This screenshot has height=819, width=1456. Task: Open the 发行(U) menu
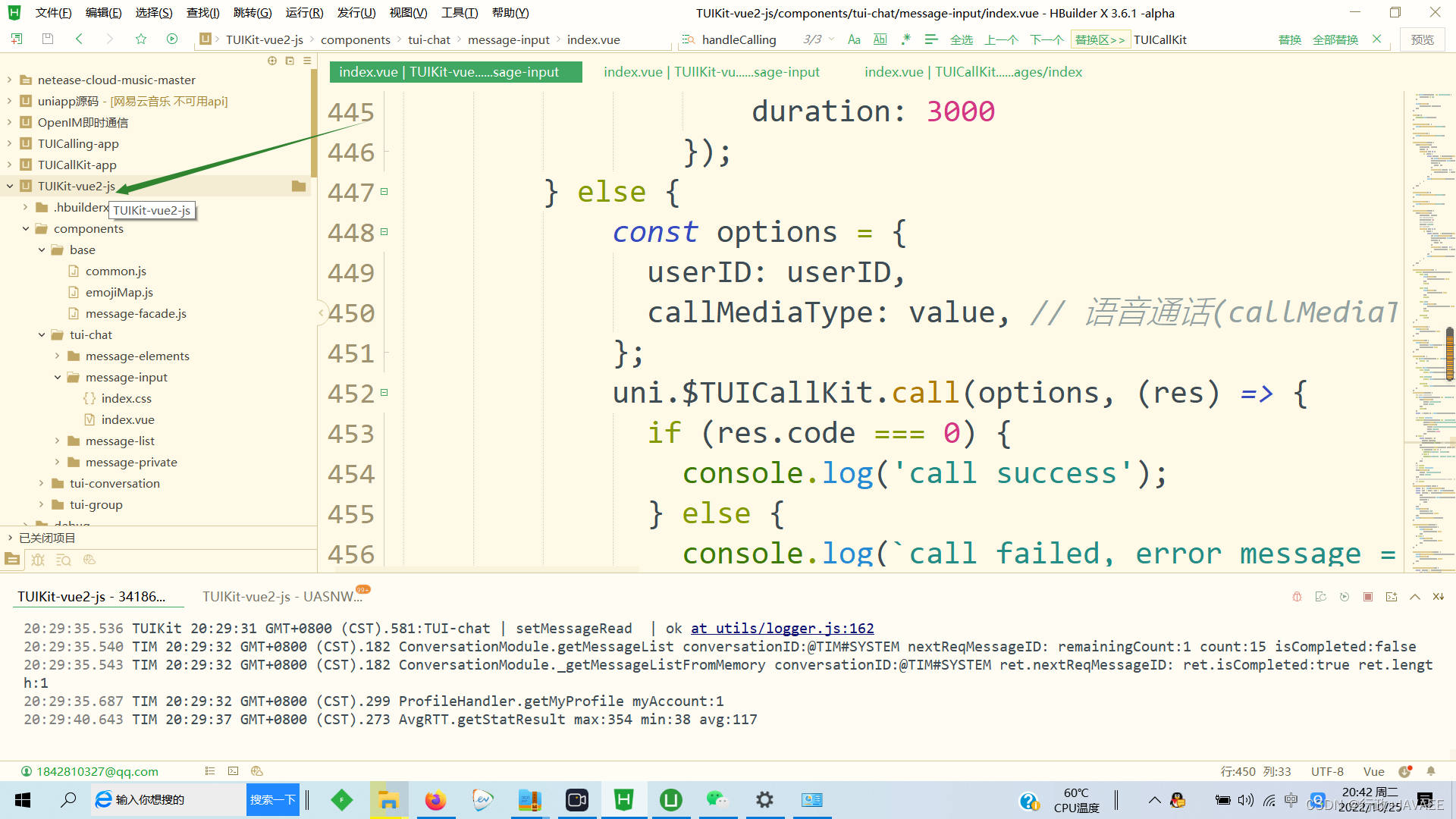(356, 13)
